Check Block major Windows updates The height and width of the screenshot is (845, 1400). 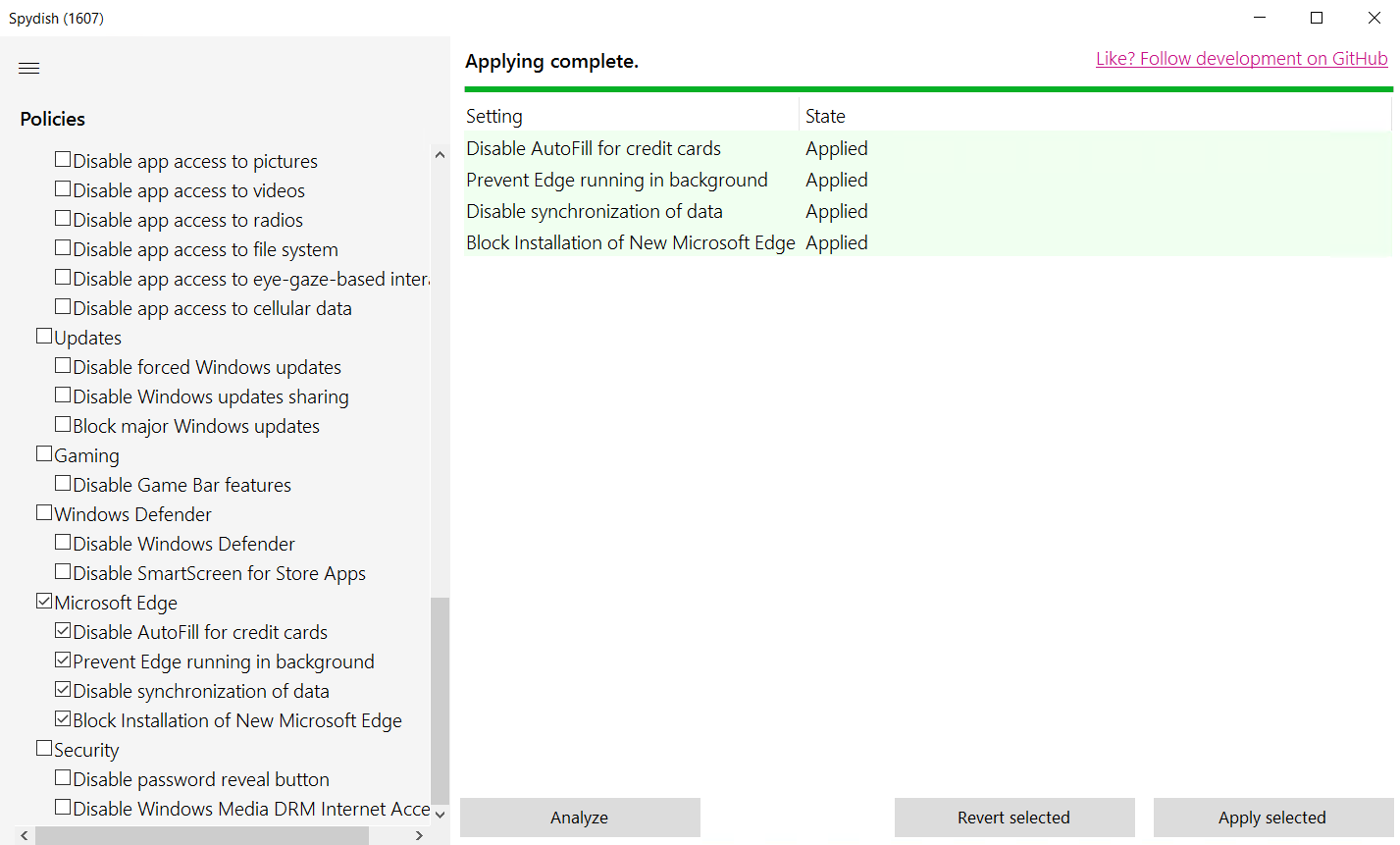pyautogui.click(x=63, y=424)
